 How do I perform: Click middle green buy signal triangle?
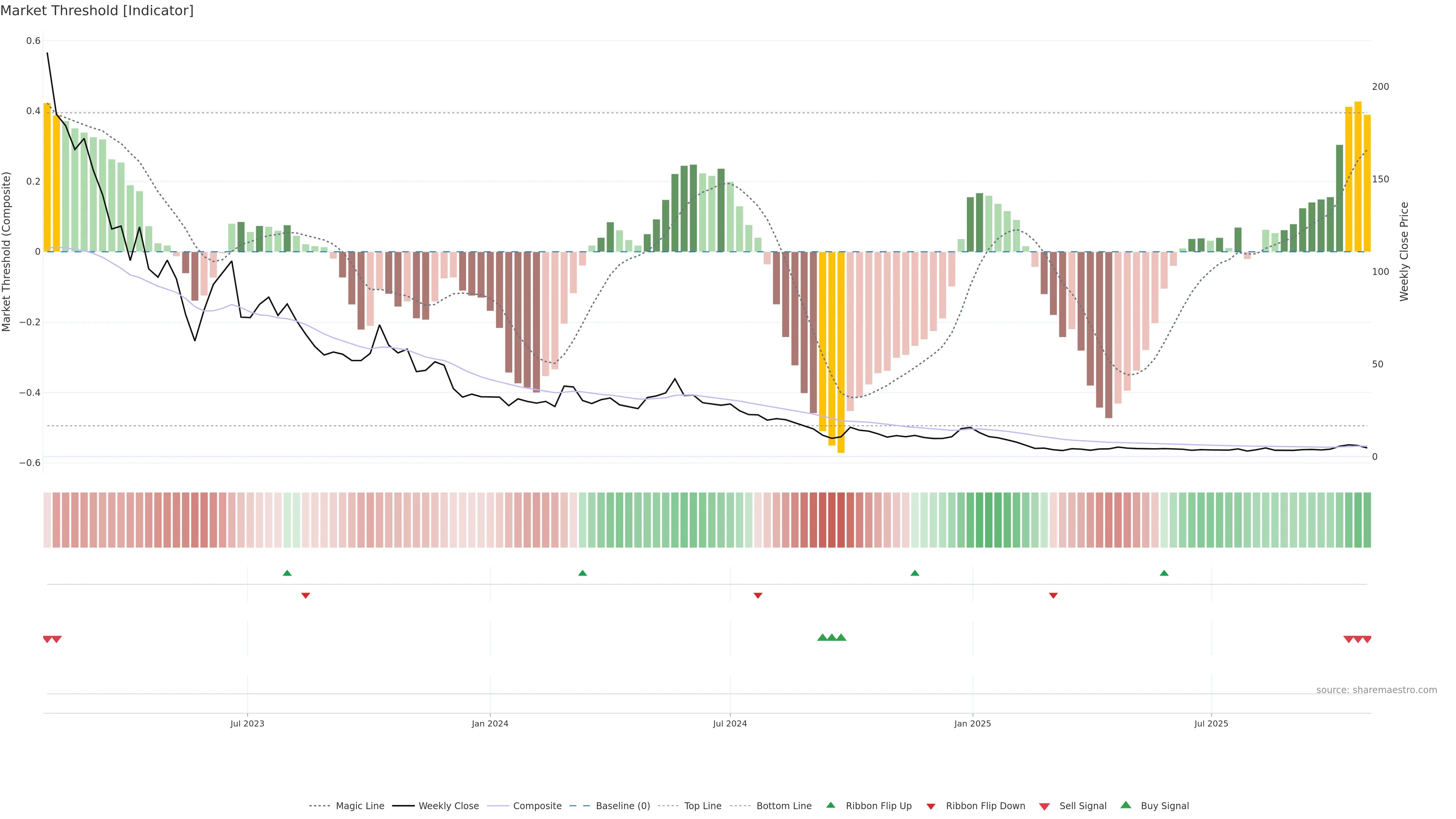pyautogui.click(x=832, y=637)
